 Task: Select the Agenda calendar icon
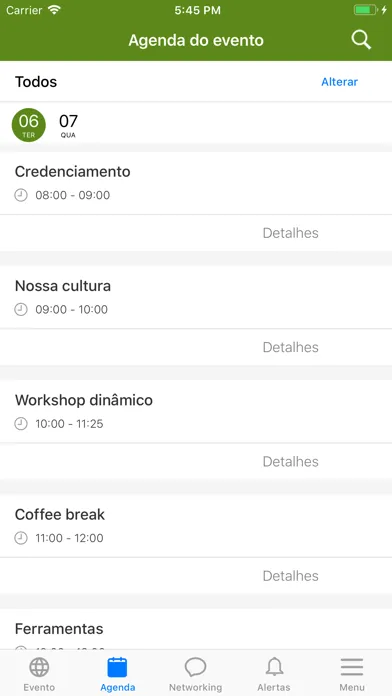coord(117,667)
